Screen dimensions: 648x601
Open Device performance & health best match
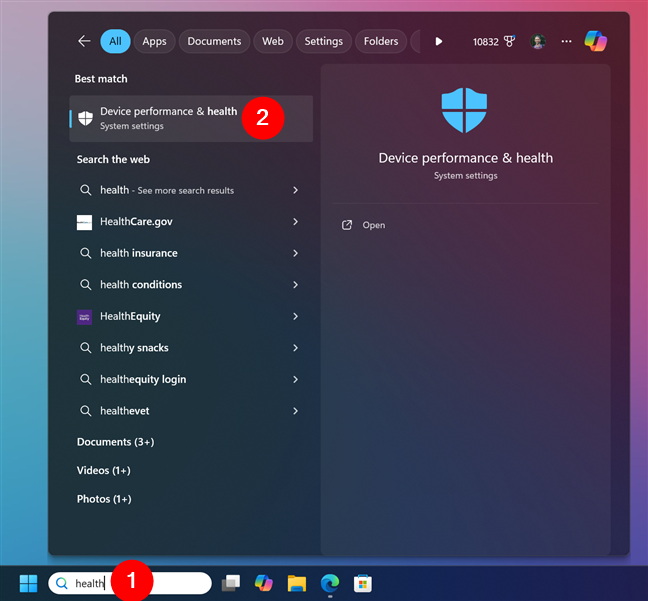[x=191, y=119]
